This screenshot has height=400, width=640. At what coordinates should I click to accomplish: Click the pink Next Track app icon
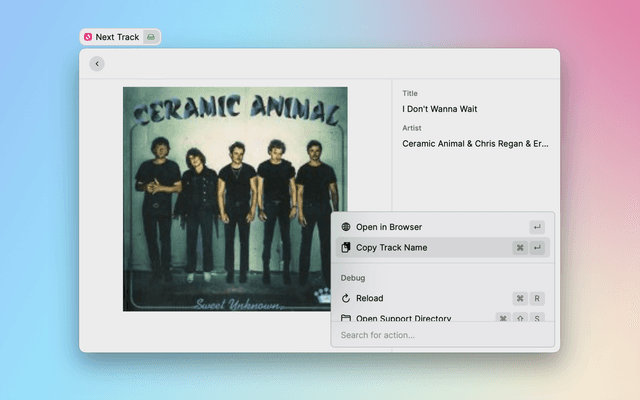[x=88, y=37]
